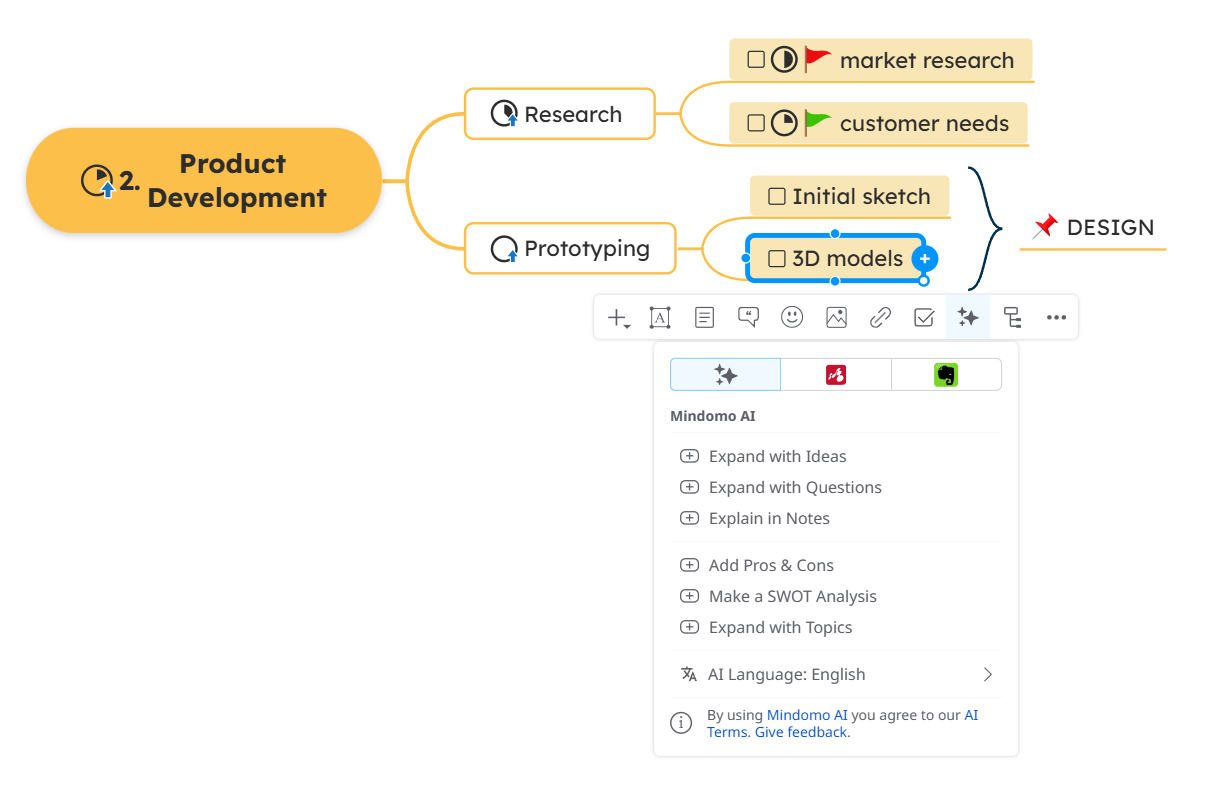This screenshot has width=1210, height=797.
Task: Open the outline structure icon in the toolbar
Action: pyautogui.click(x=1012, y=317)
